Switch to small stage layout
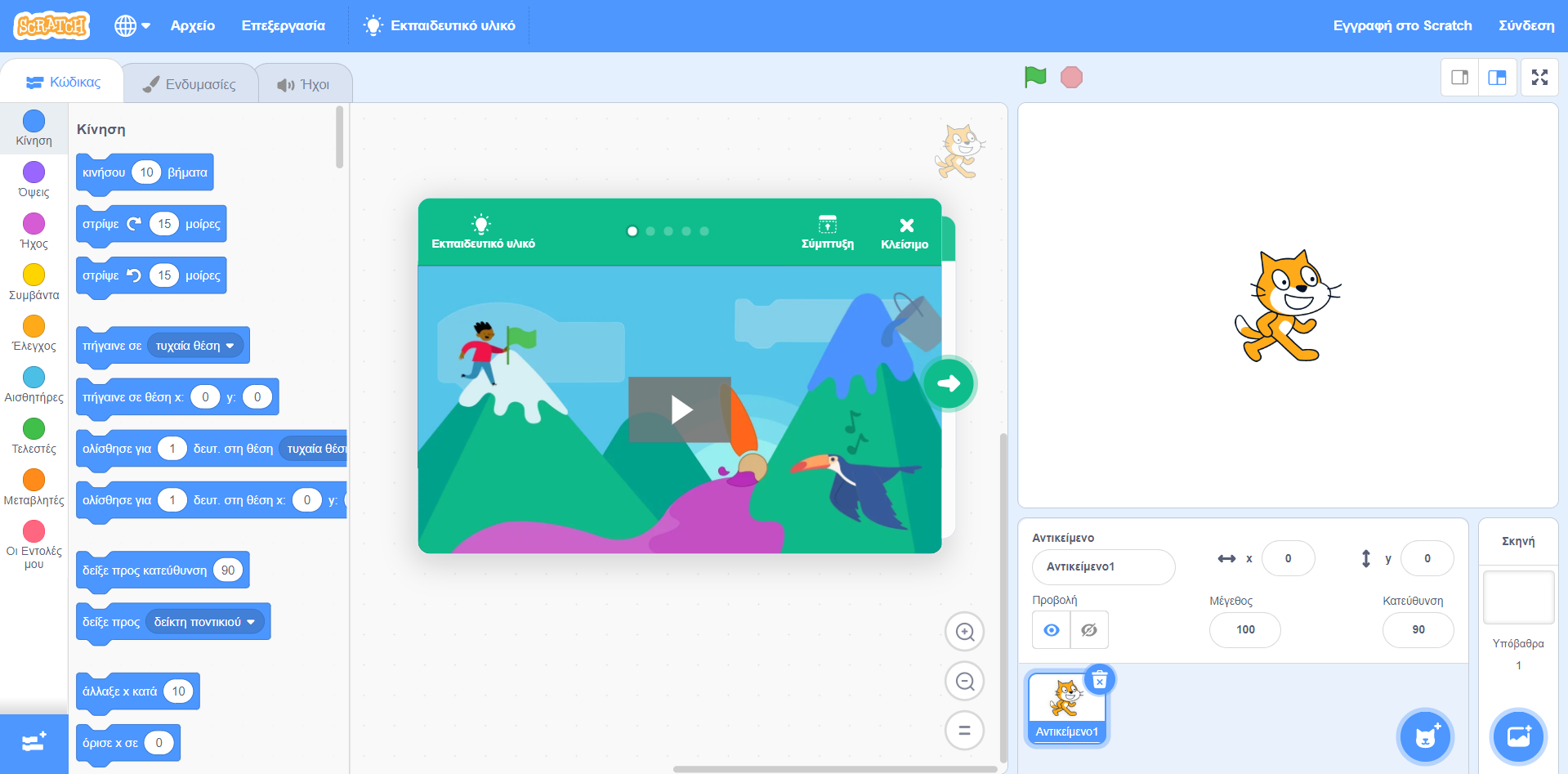This screenshot has height=774, width=1568. 1459,77
